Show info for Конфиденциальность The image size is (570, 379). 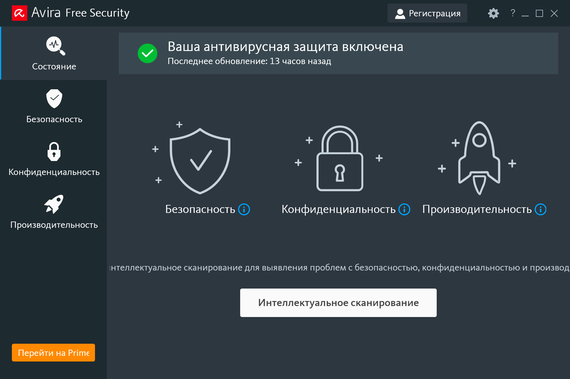[x=404, y=210]
